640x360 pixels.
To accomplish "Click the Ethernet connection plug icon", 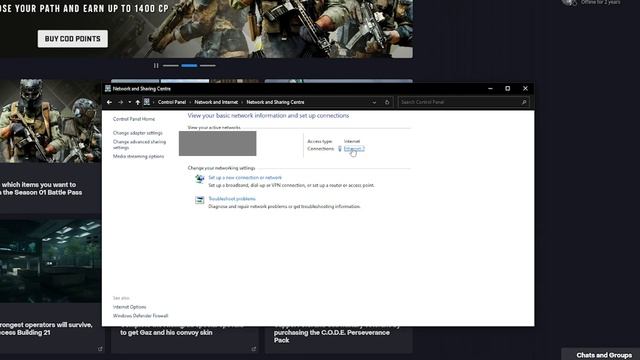I will pyautogui.click(x=340, y=149).
